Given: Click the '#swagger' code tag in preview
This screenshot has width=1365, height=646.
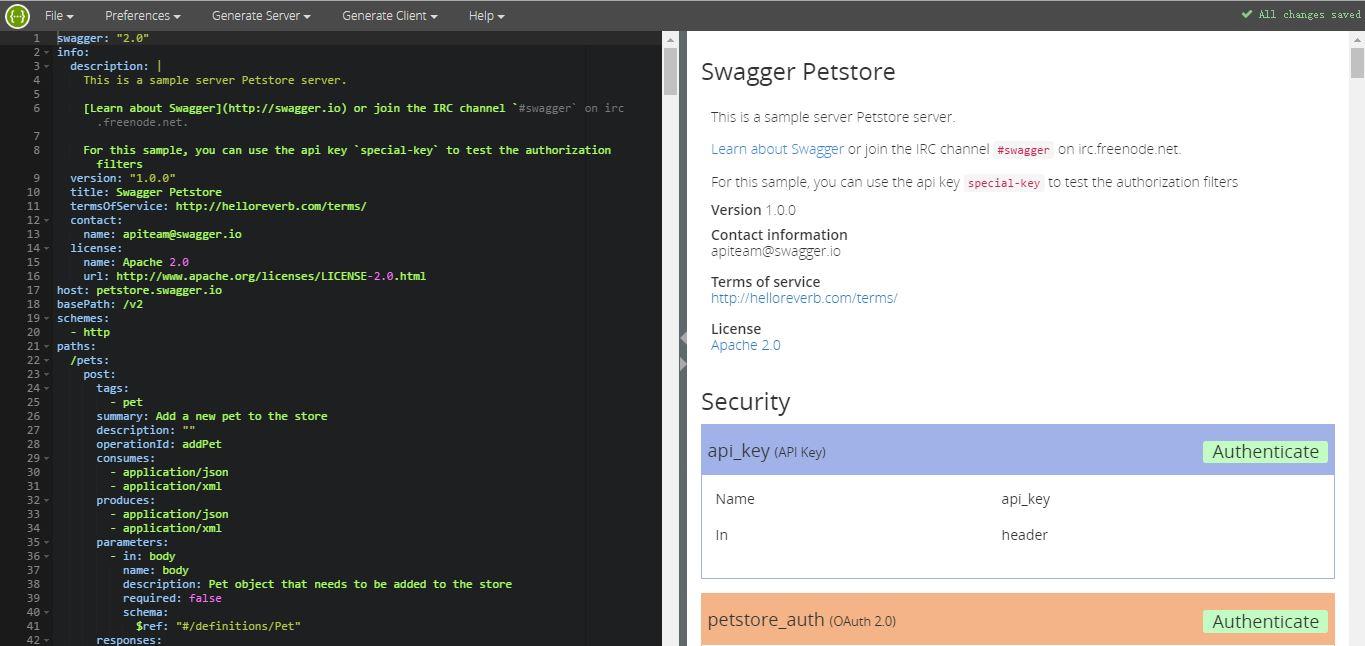Looking at the screenshot, I should coord(1023,150).
